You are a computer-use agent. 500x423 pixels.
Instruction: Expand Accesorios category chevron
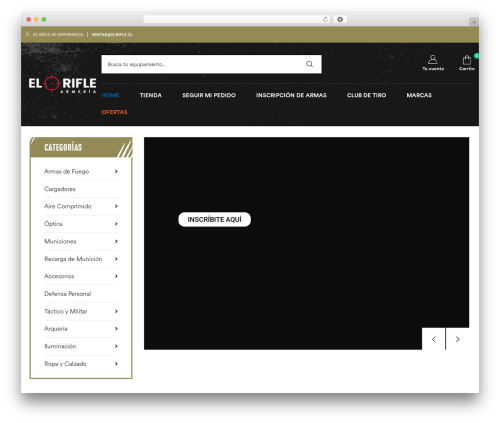point(116,276)
